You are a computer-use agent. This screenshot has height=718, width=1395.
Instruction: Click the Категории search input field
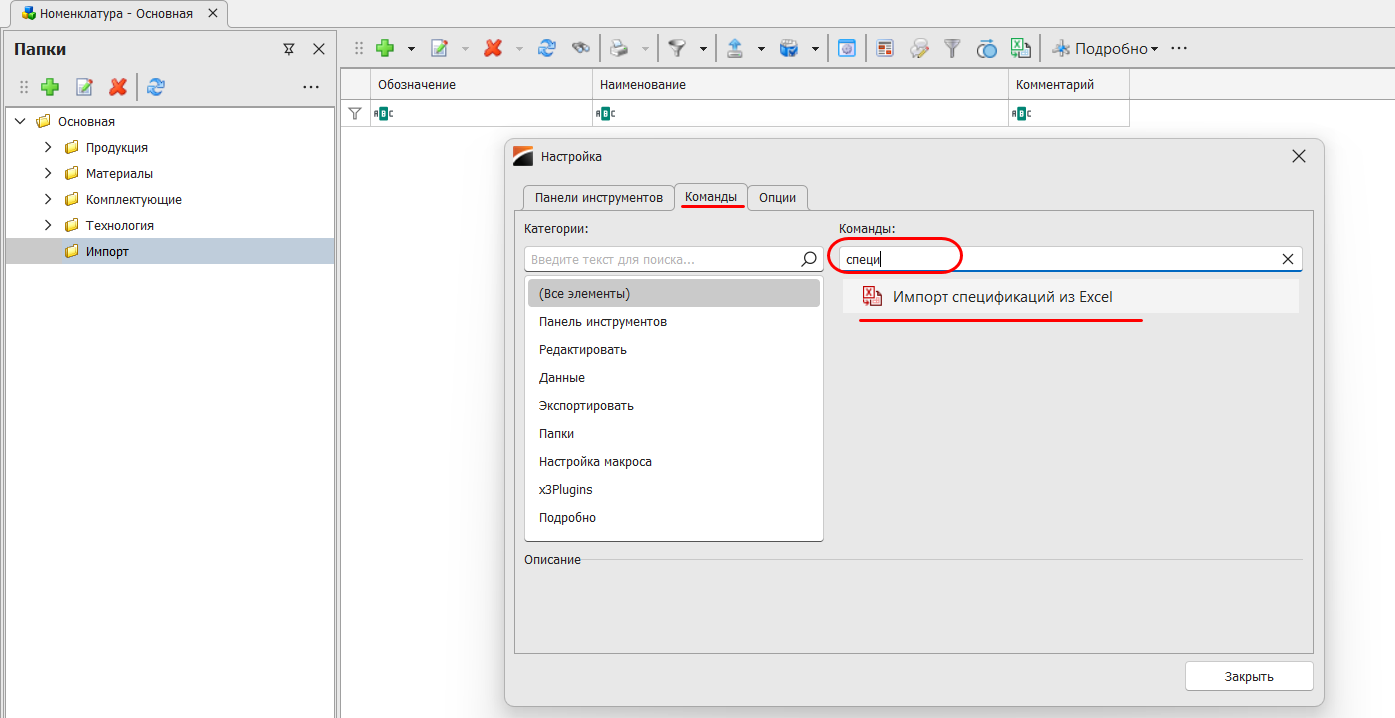point(660,259)
